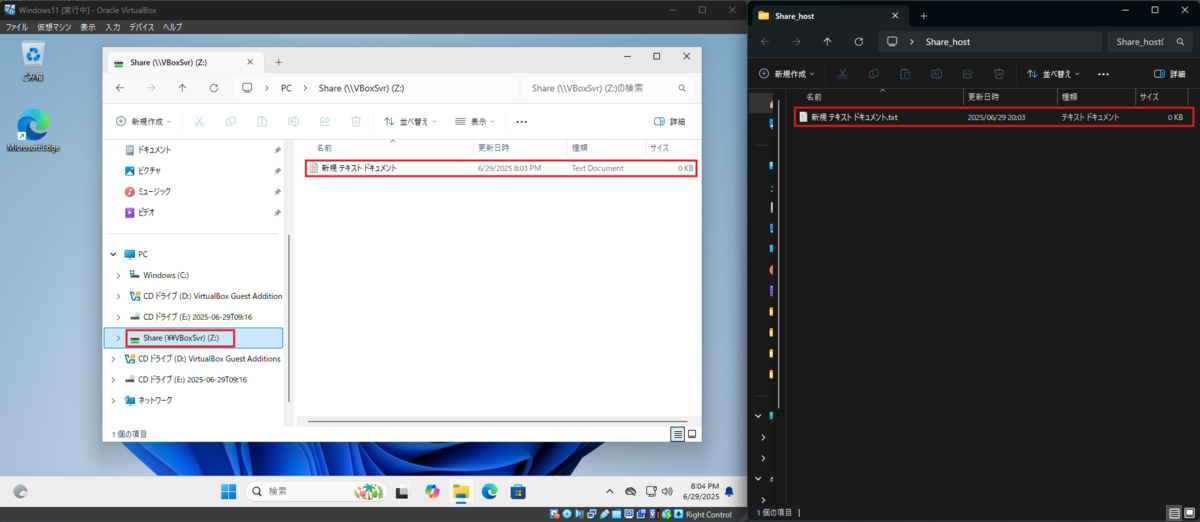
Task: Click Share icon in Share_host toolbar
Action: [x=967, y=74]
